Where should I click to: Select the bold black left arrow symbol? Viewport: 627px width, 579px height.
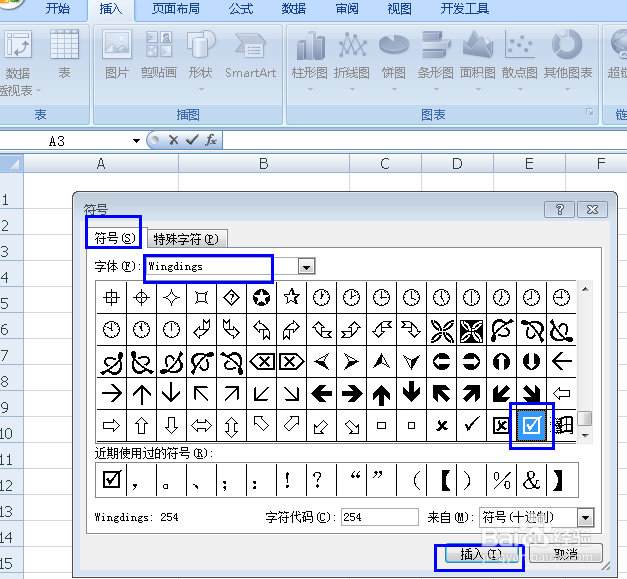(321, 393)
